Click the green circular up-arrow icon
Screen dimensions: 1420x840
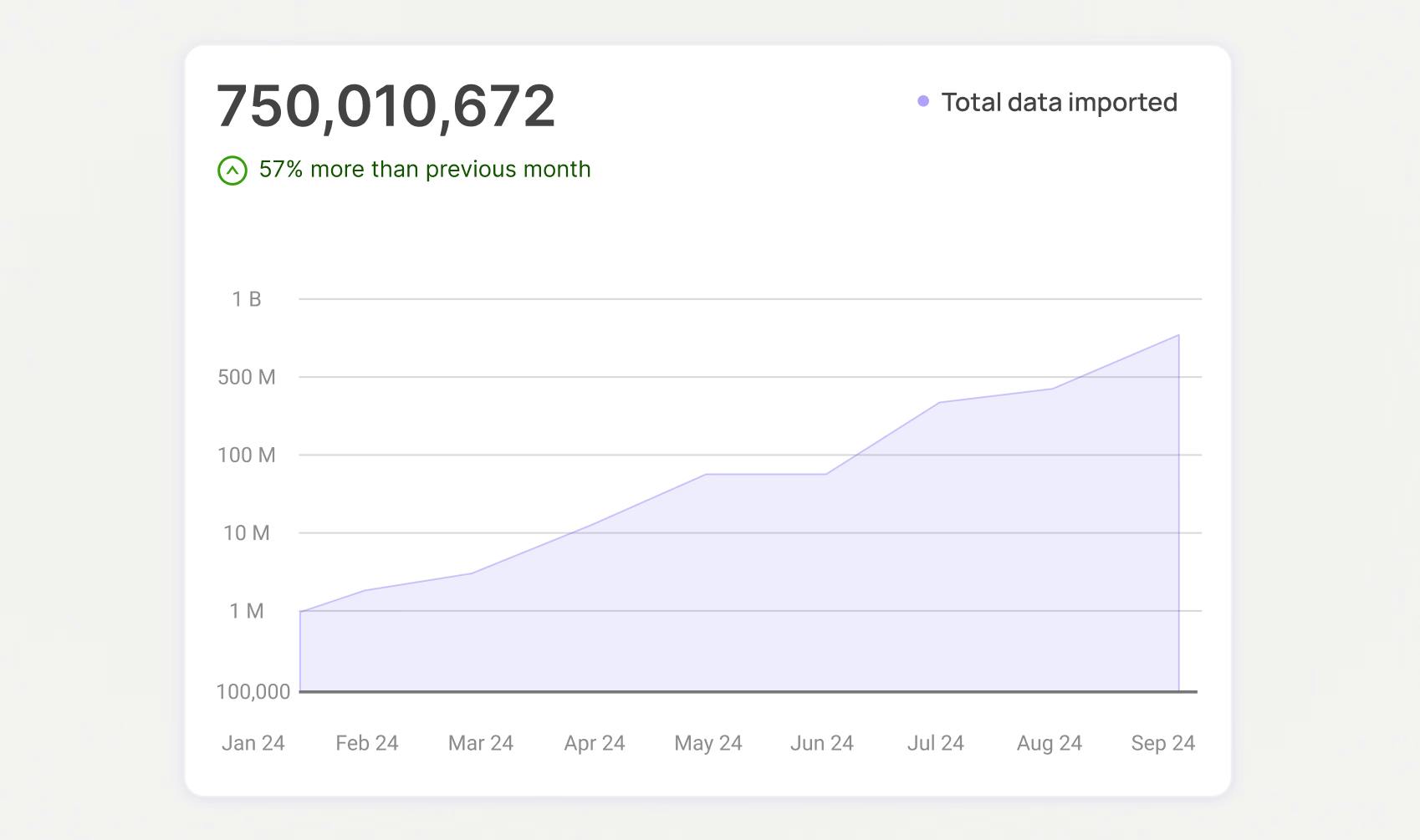(231, 171)
